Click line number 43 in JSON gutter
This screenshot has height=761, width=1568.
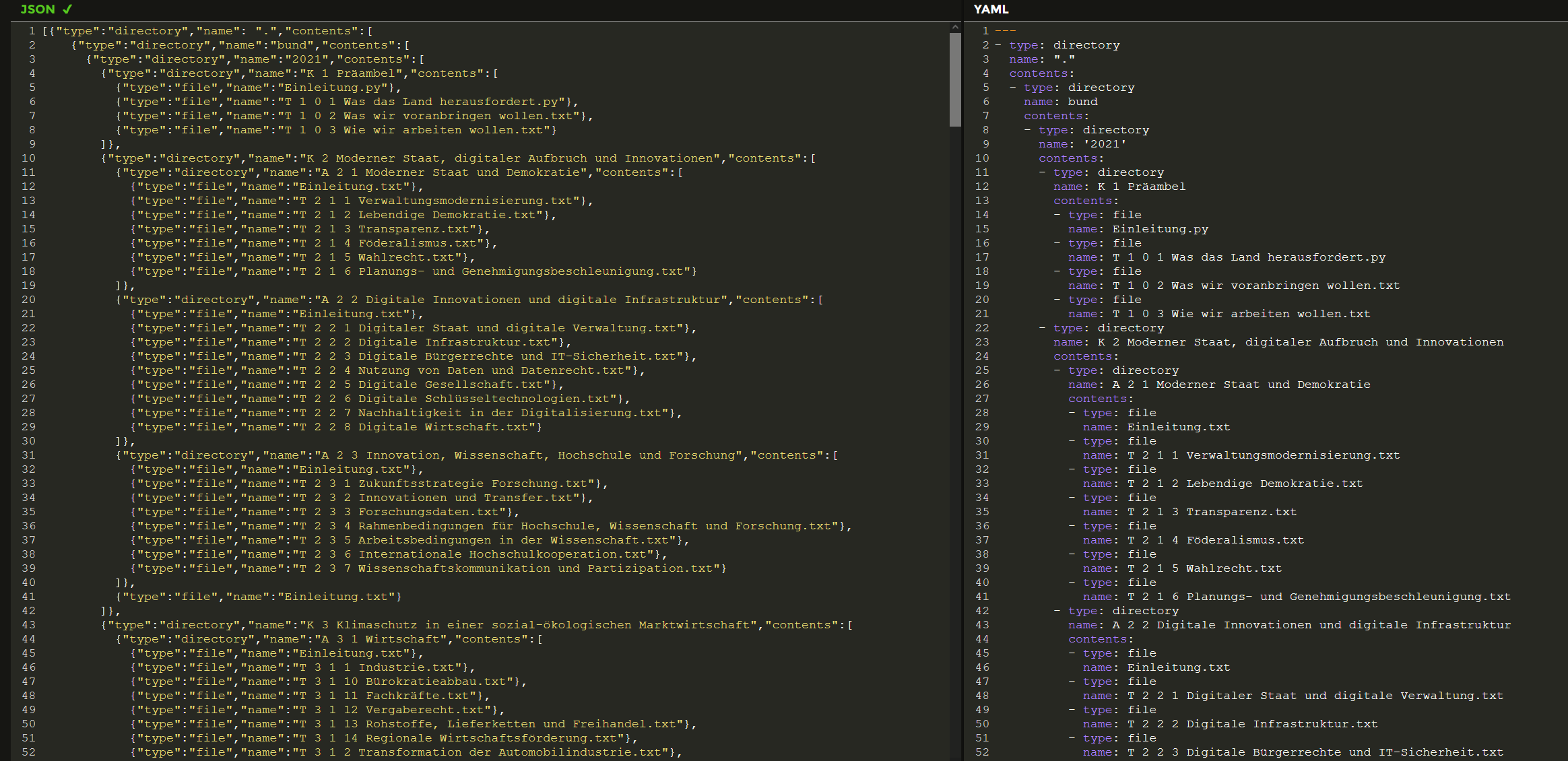click(28, 625)
